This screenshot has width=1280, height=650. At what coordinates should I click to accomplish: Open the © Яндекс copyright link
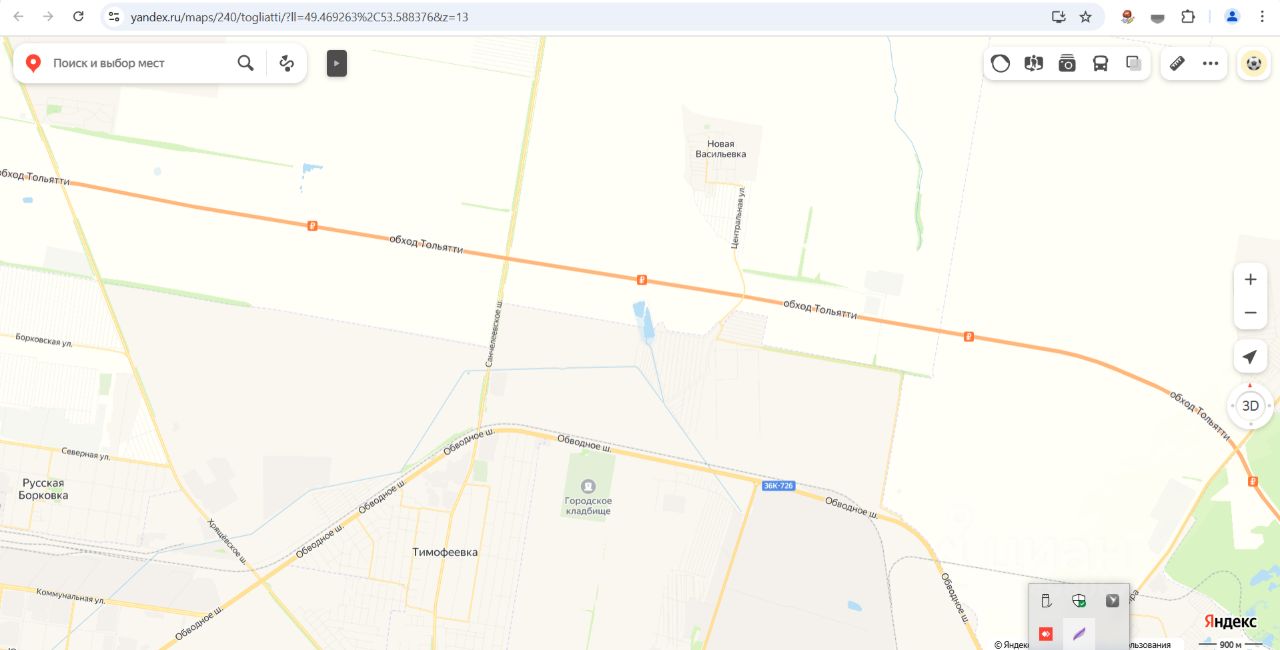[1011, 644]
